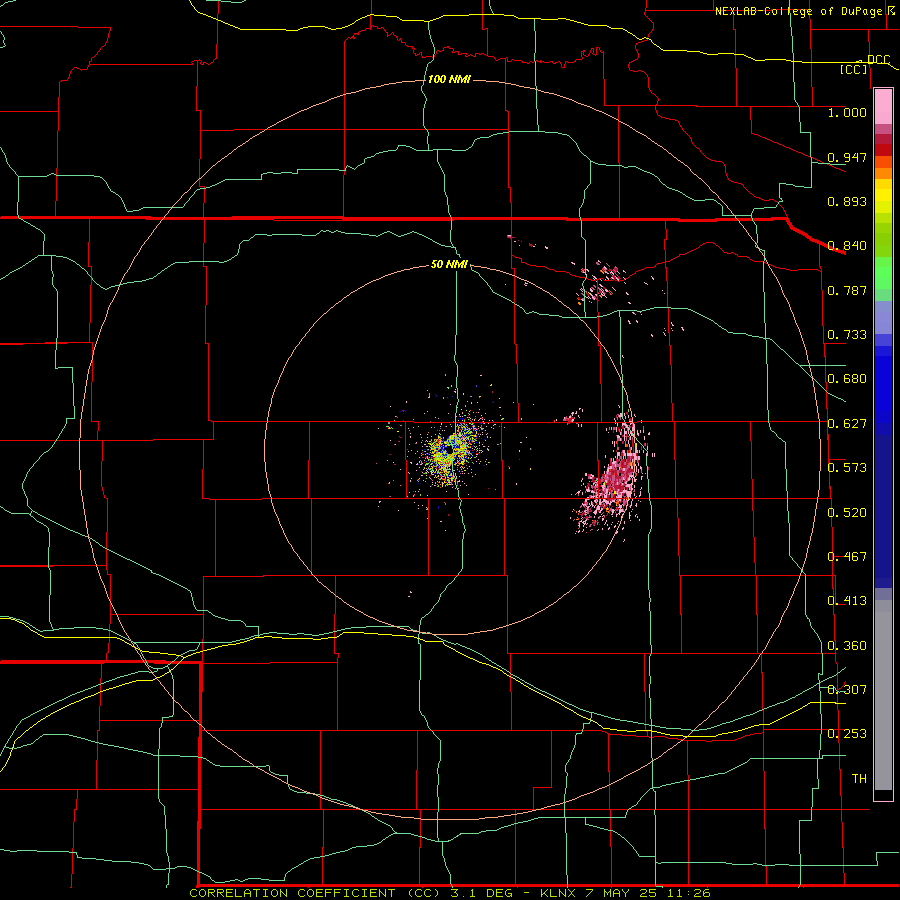Pick the orange segment of the color bar
The height and width of the screenshot is (900, 900).
[x=883, y=173]
